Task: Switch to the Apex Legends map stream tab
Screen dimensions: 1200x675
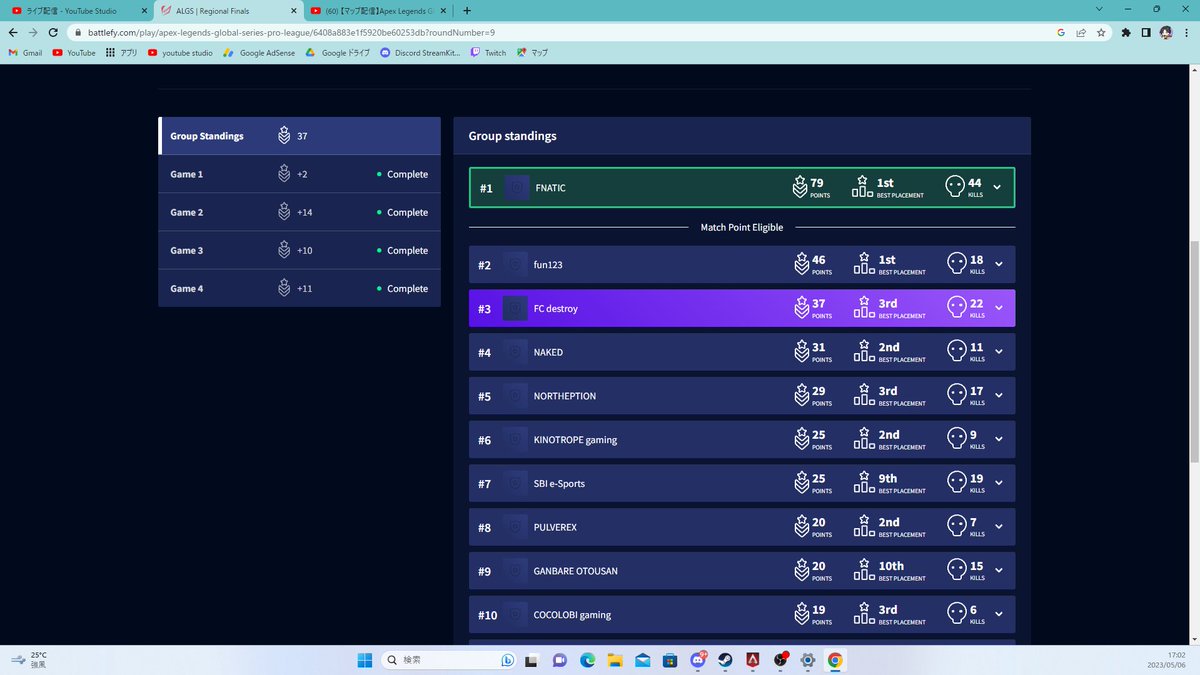Action: click(x=379, y=11)
